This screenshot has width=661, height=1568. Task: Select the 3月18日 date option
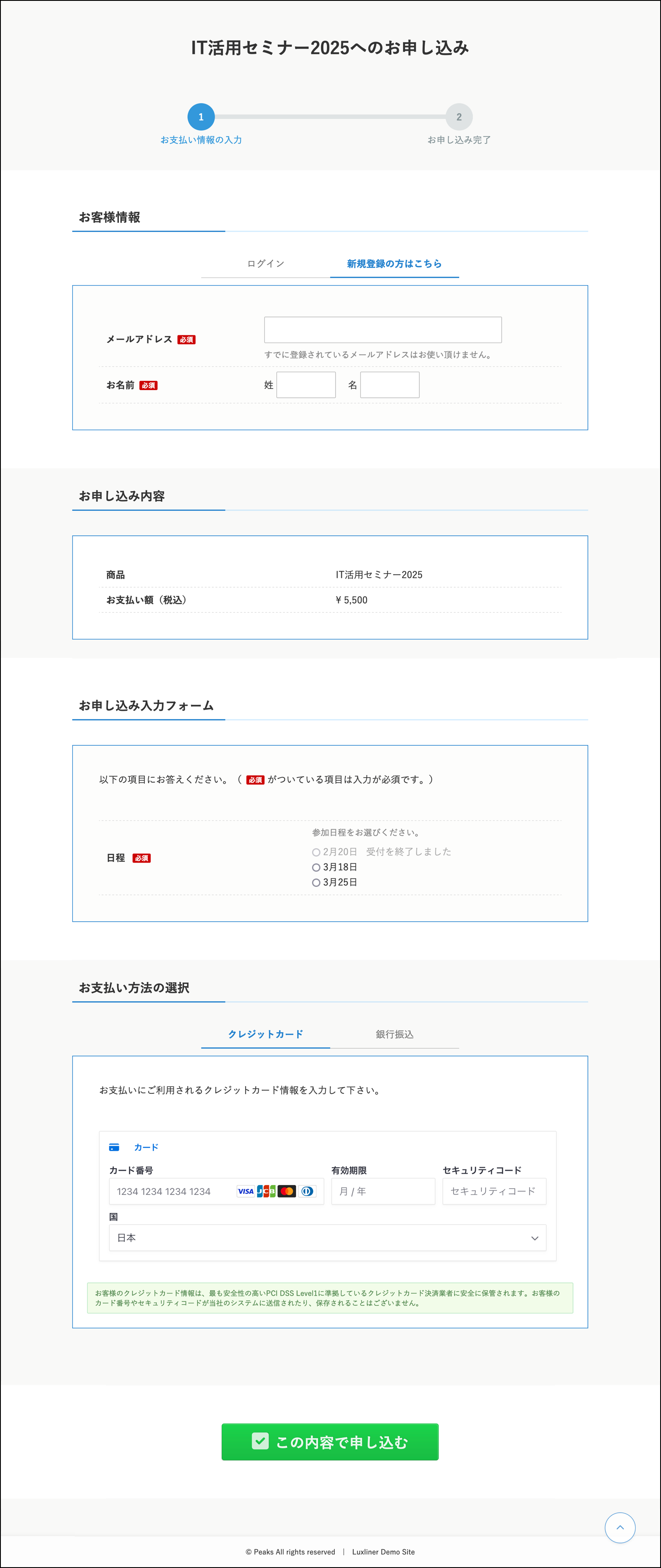(316, 867)
